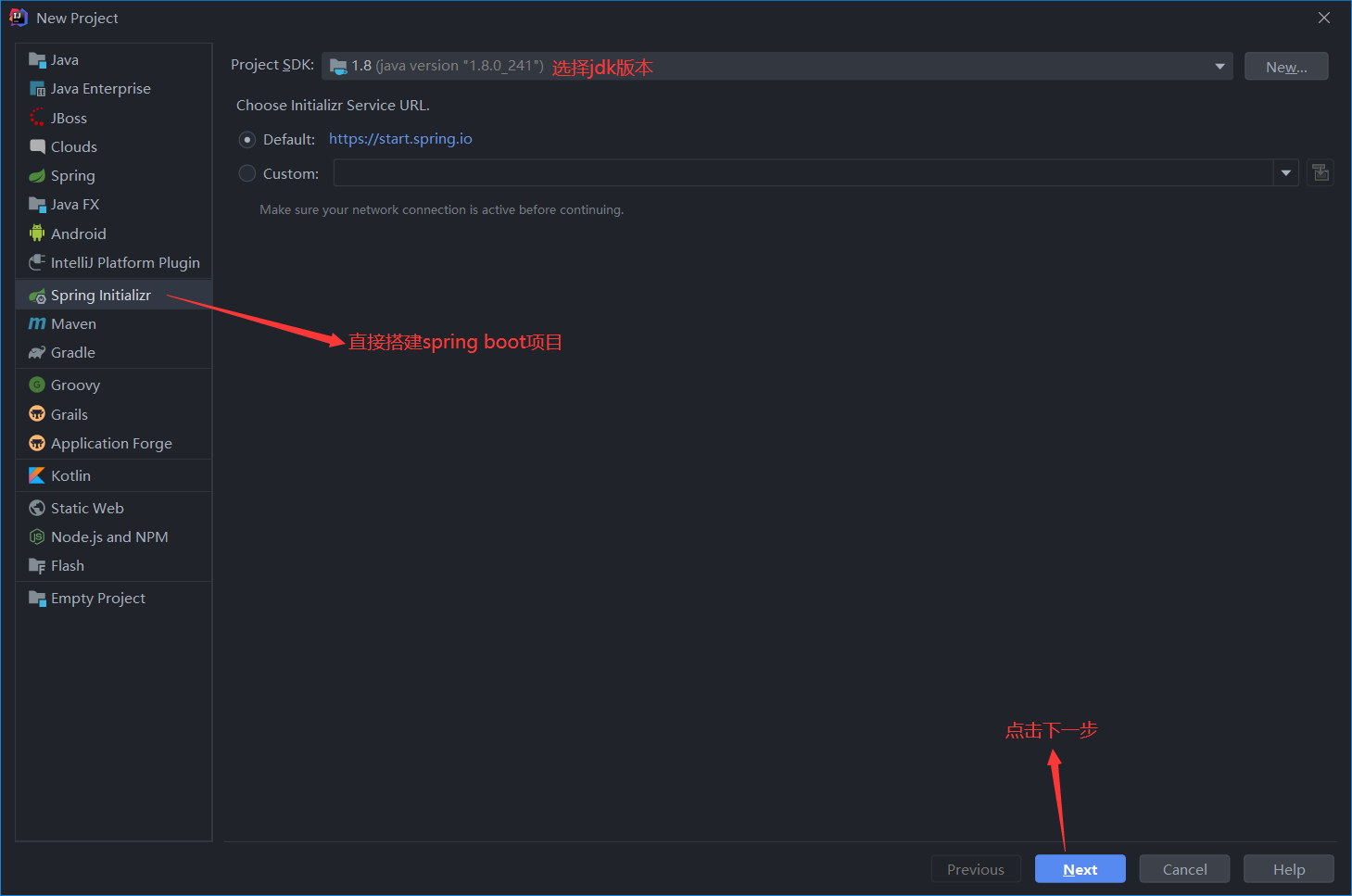
Task: Open the Project SDK dropdown arrow
Action: (x=1219, y=67)
